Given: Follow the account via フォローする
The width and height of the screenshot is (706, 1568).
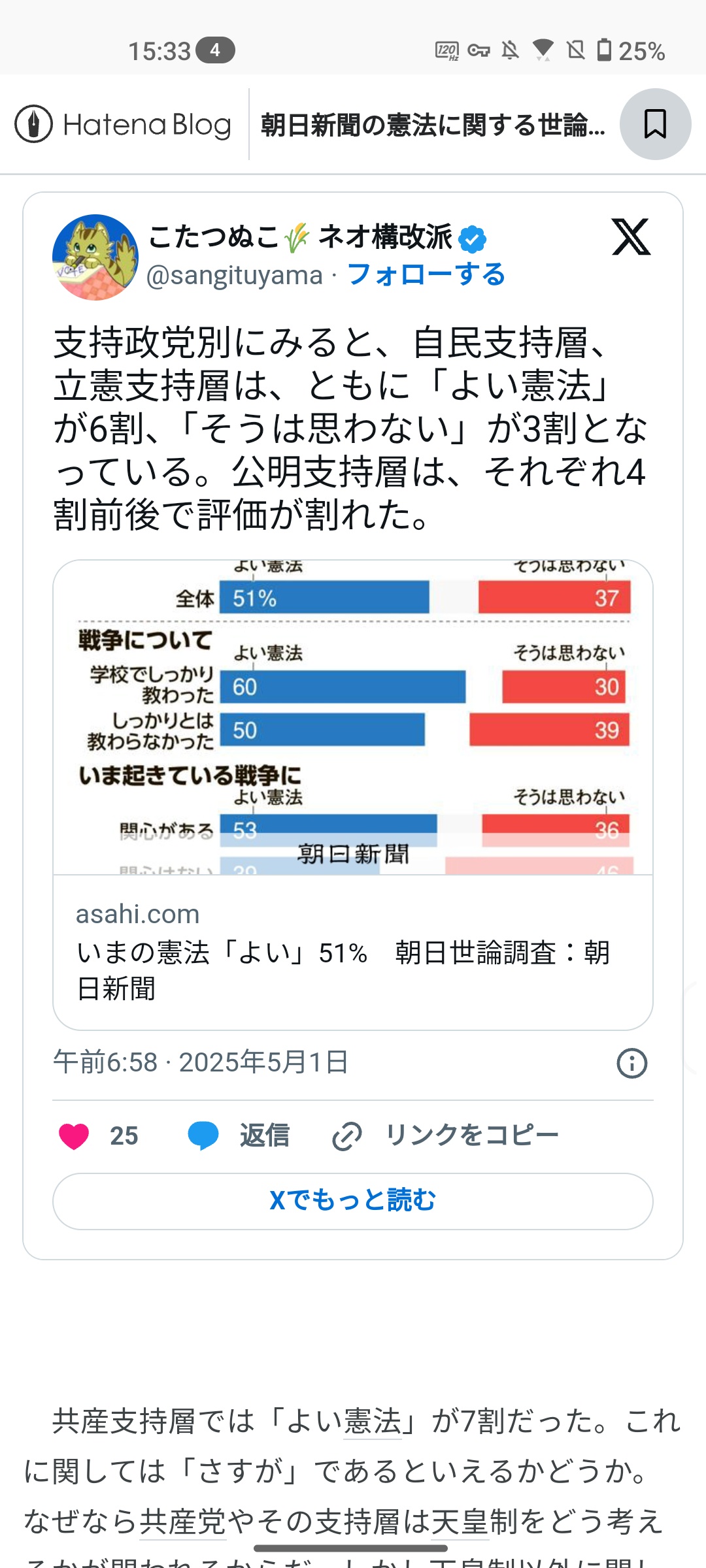Looking at the screenshot, I should click(426, 274).
